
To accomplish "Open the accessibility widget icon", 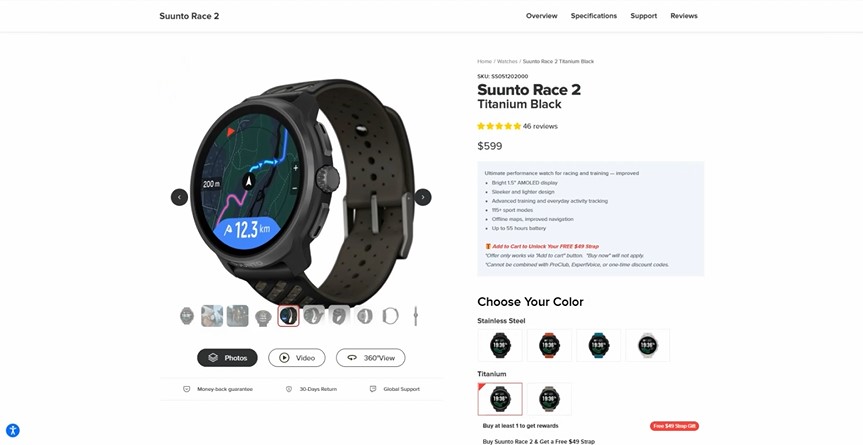I will [x=13, y=430].
